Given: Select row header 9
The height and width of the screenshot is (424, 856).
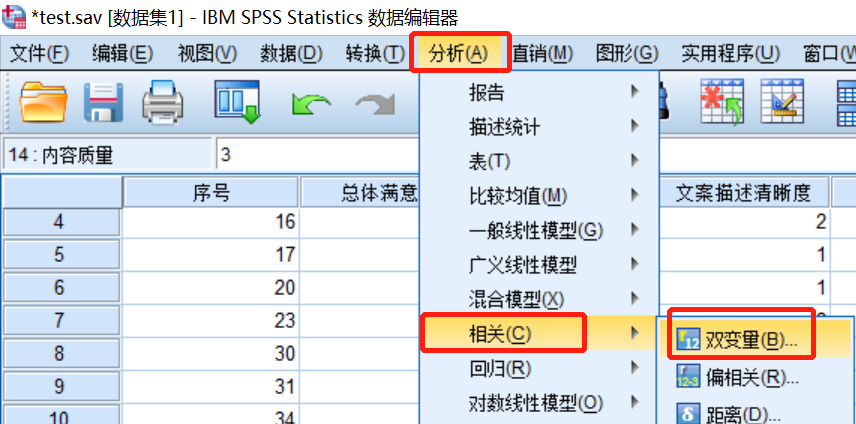Looking at the screenshot, I should (x=59, y=387).
